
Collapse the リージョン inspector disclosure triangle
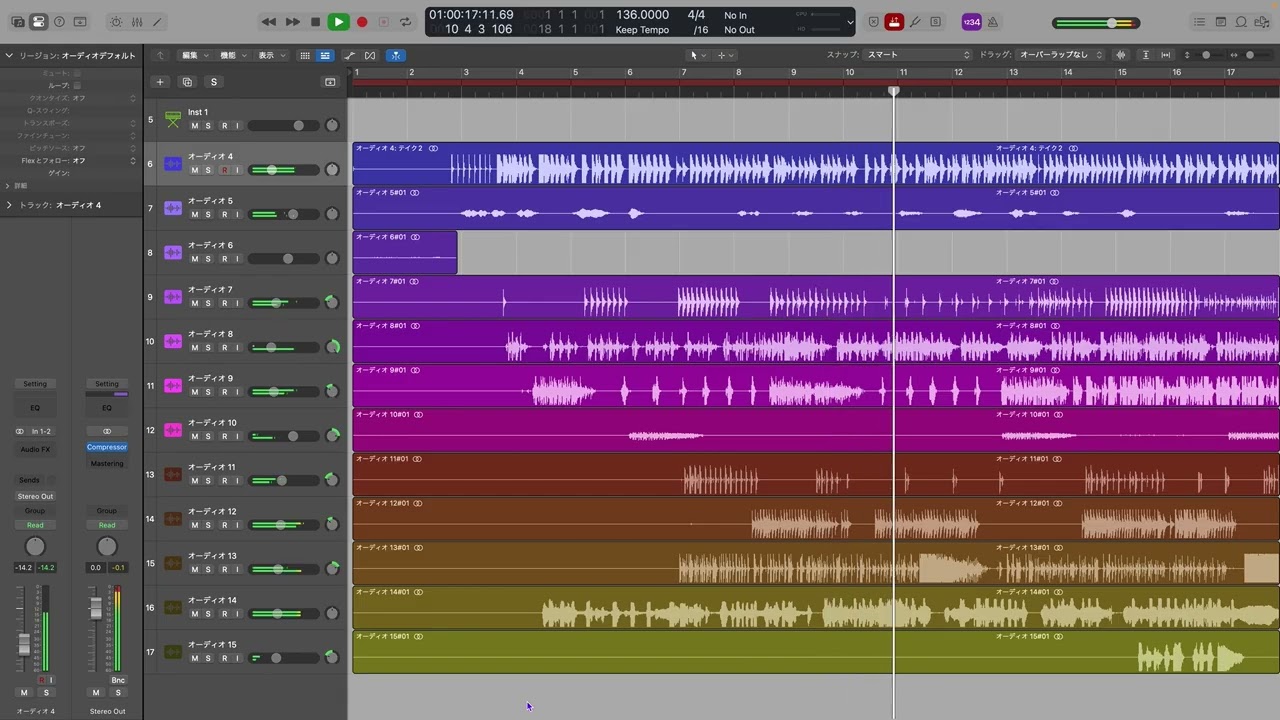tap(9, 55)
